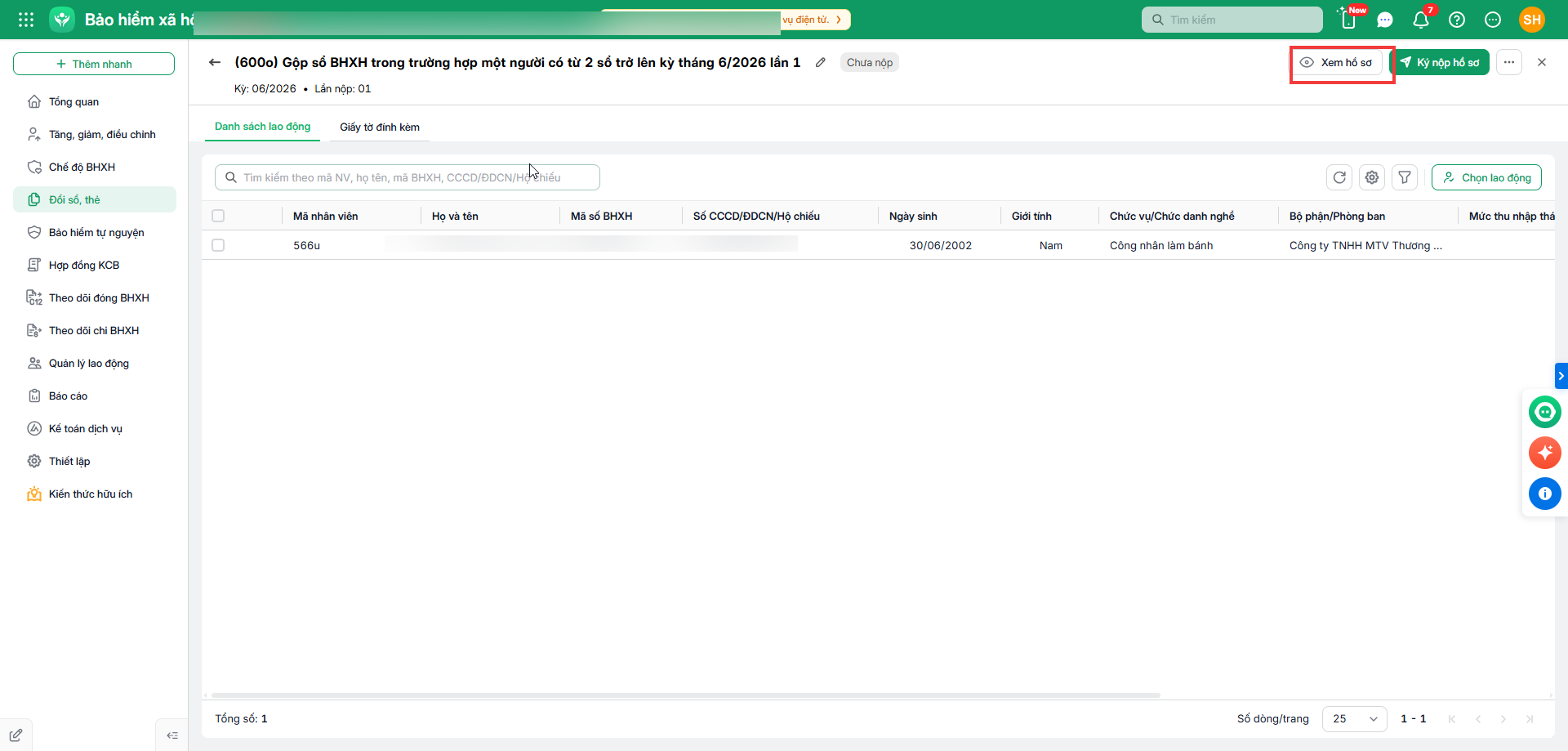The width and height of the screenshot is (1568, 751).
Task: Click the Chưa nộp status badge
Action: (x=870, y=62)
